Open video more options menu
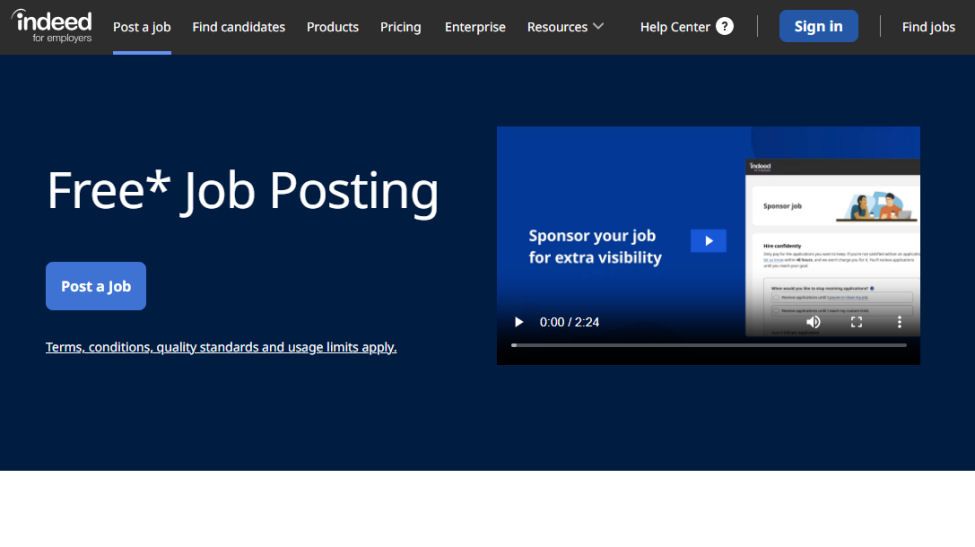The image size is (975, 547). pyautogui.click(x=899, y=322)
